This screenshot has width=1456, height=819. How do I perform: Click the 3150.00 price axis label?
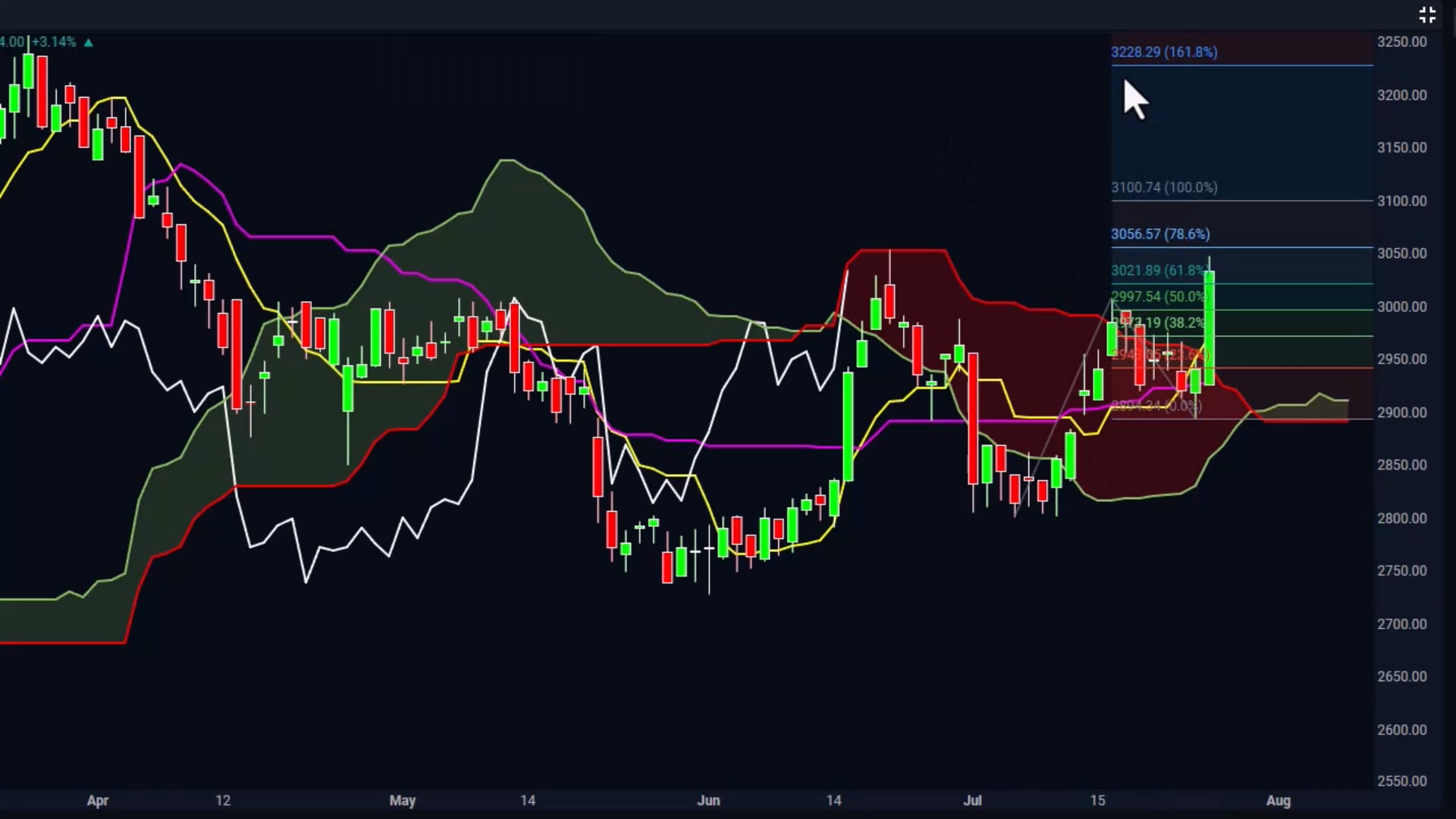1401,148
